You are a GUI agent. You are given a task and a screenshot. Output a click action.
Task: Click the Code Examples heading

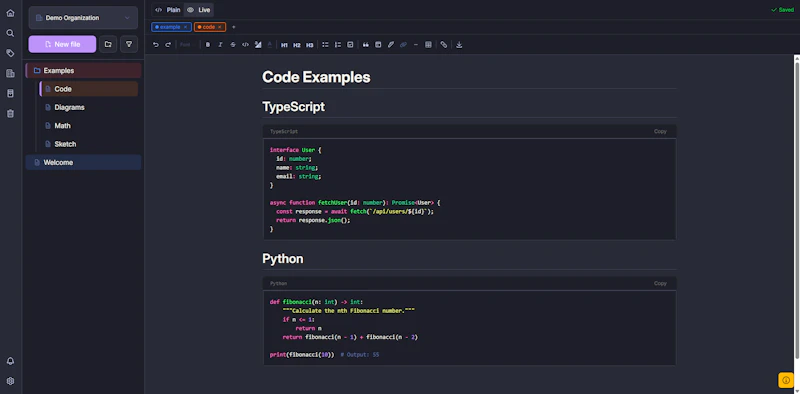click(316, 78)
